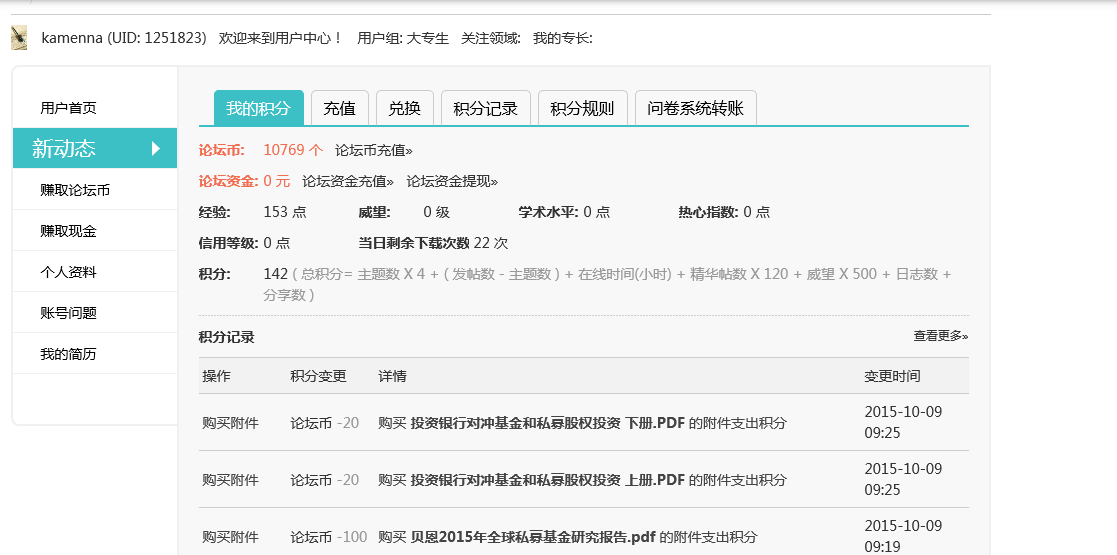
Task: Click the 积分记录 section heading
Action: pyautogui.click(x=227, y=337)
